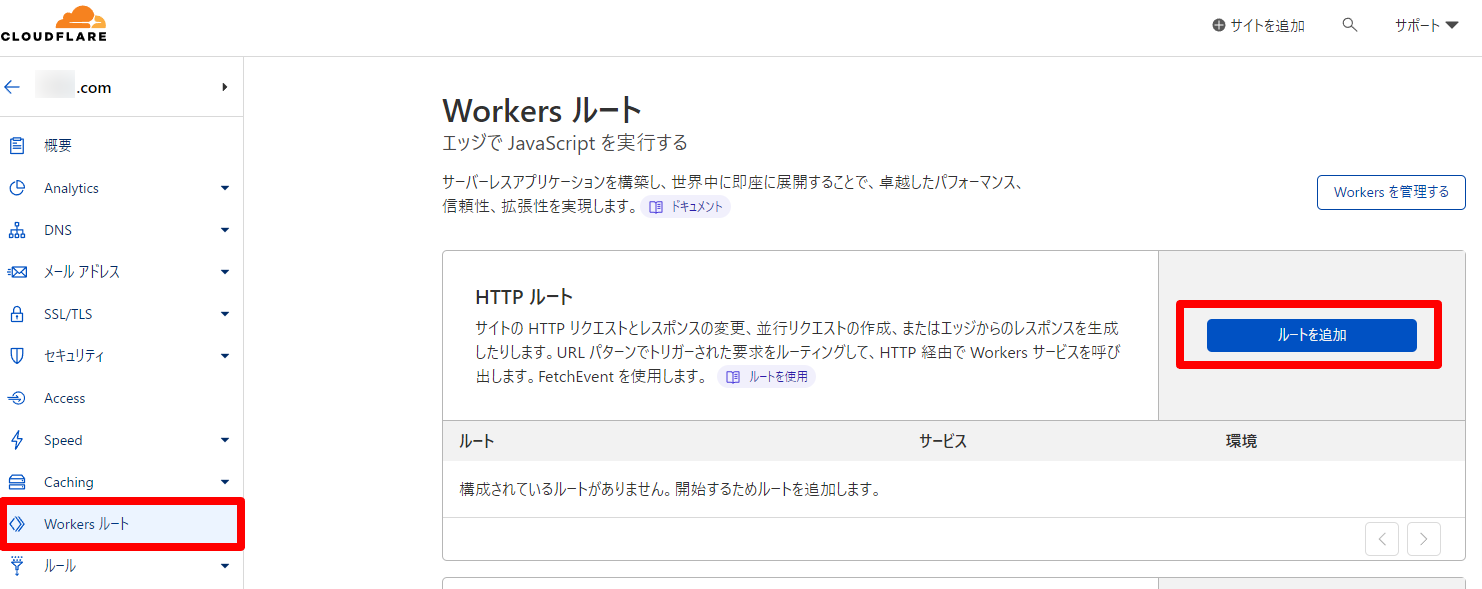Expand the ルール section arrow

pos(225,566)
